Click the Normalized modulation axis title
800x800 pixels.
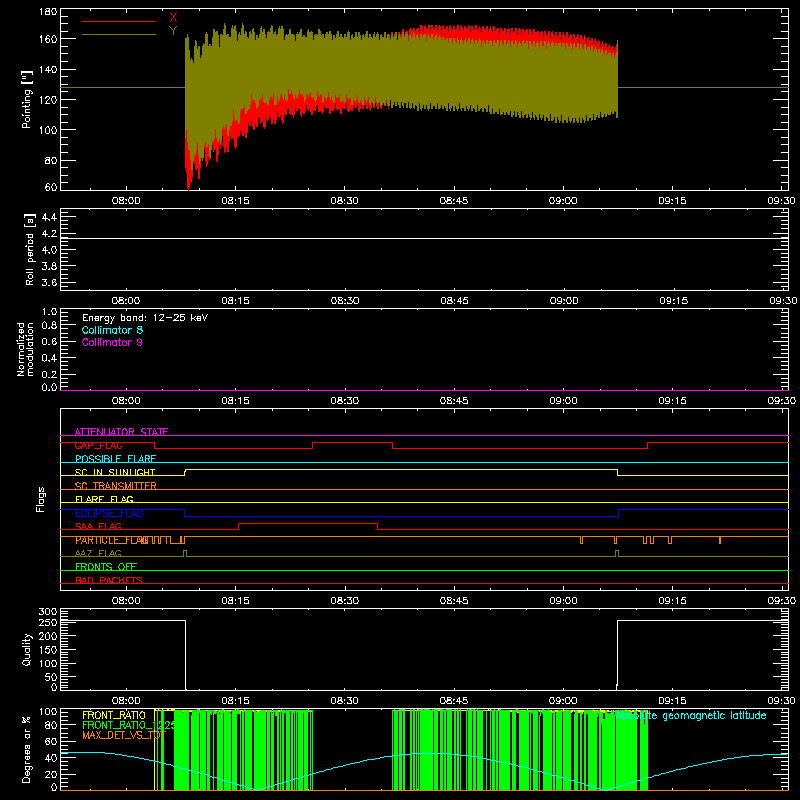pos(25,349)
